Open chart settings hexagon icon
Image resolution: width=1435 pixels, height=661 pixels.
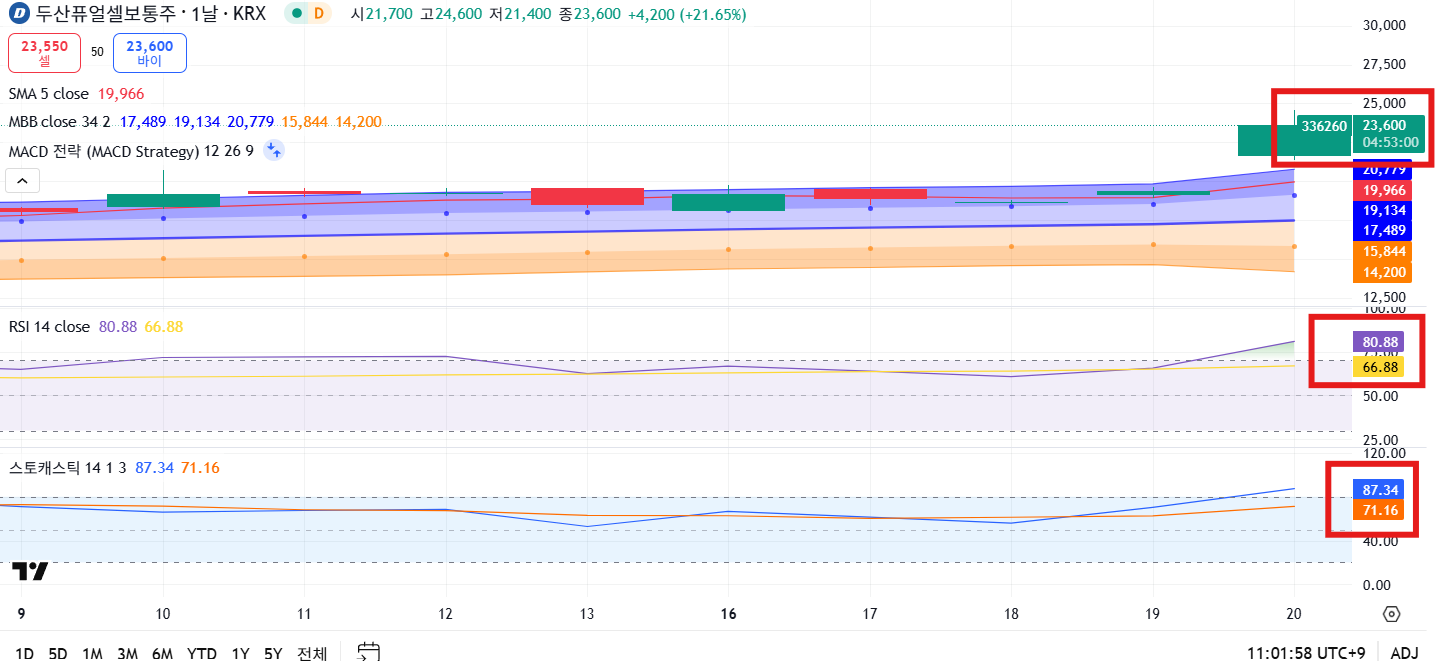pos(1391,614)
